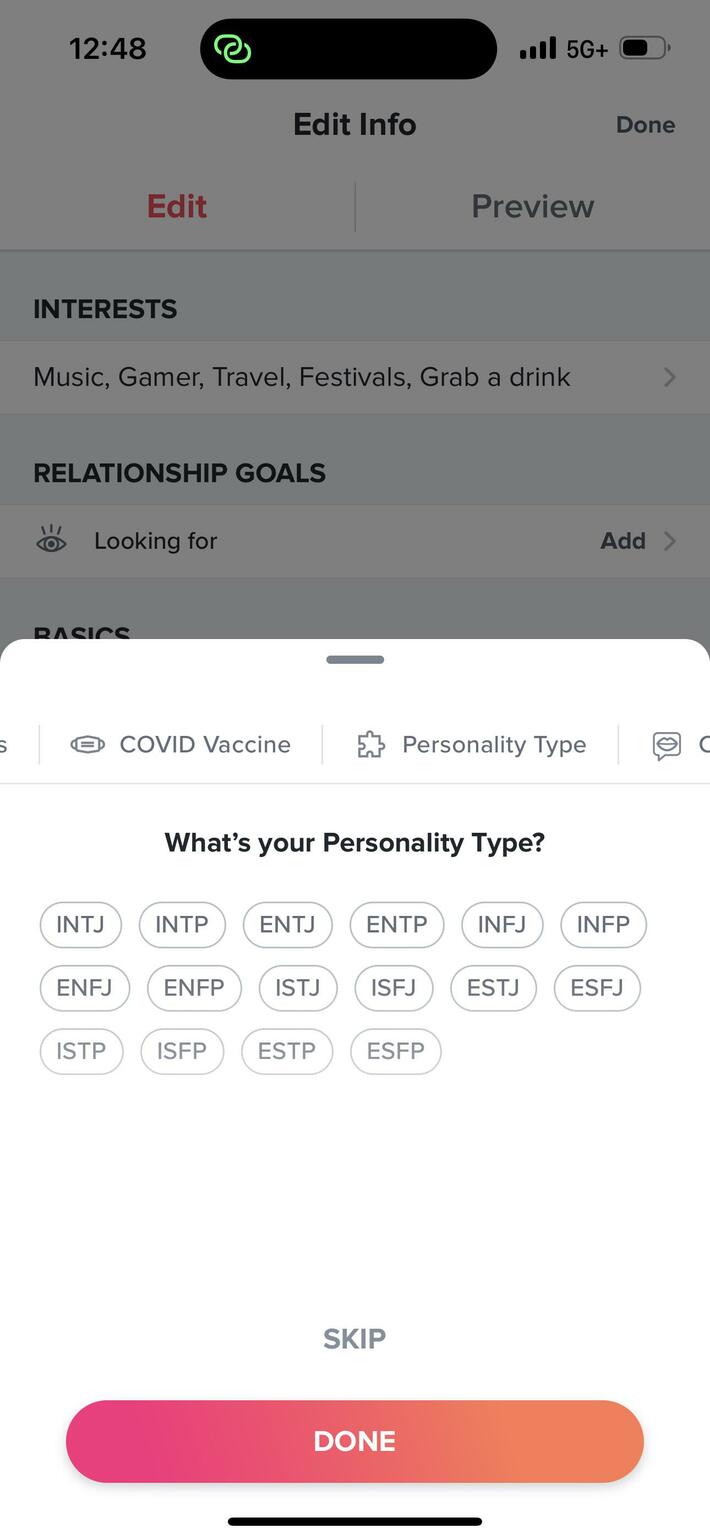Image resolution: width=710 pixels, height=1539 pixels.
Task: Tap the eye icon beside Looking for
Action: point(51,541)
